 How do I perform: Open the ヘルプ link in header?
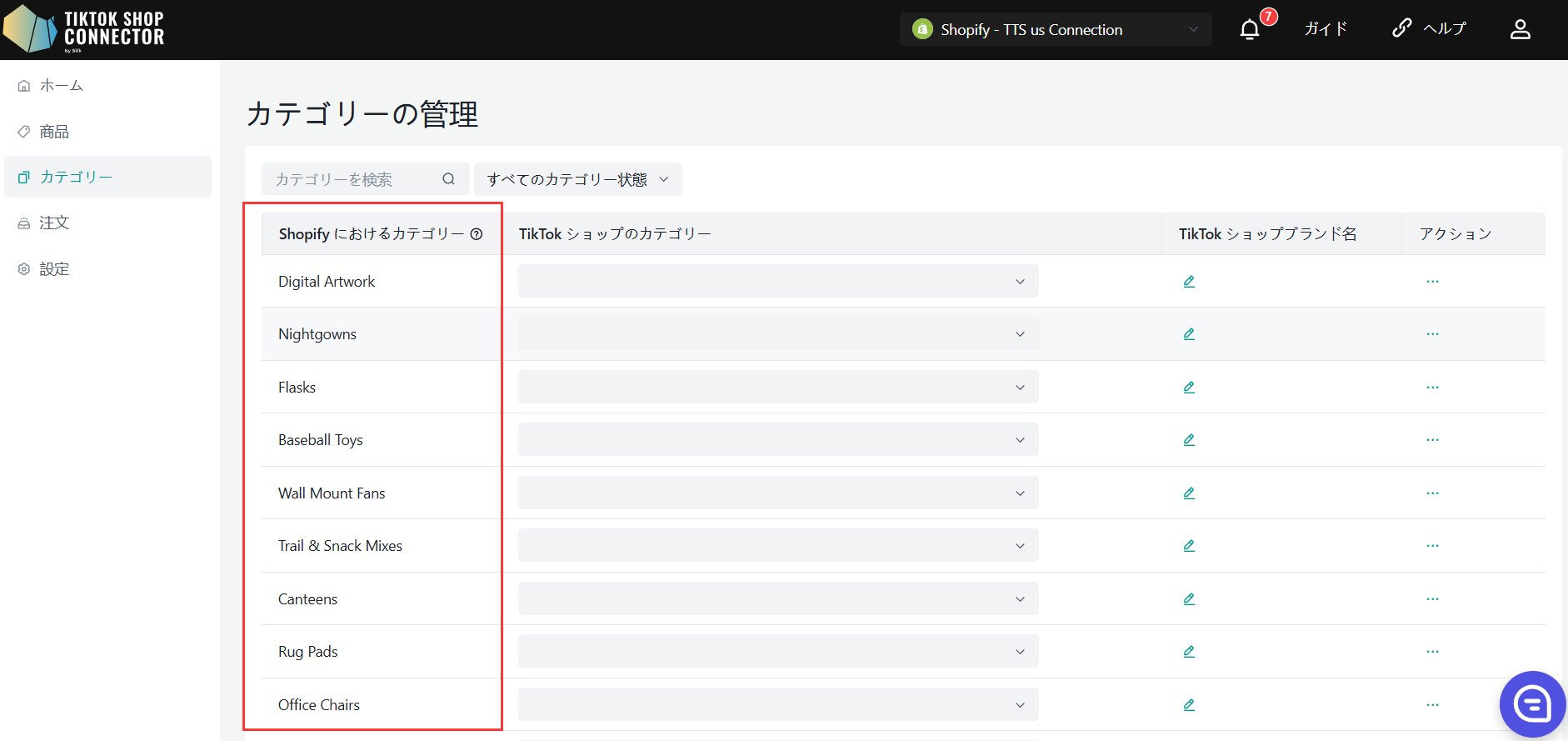coord(1430,29)
